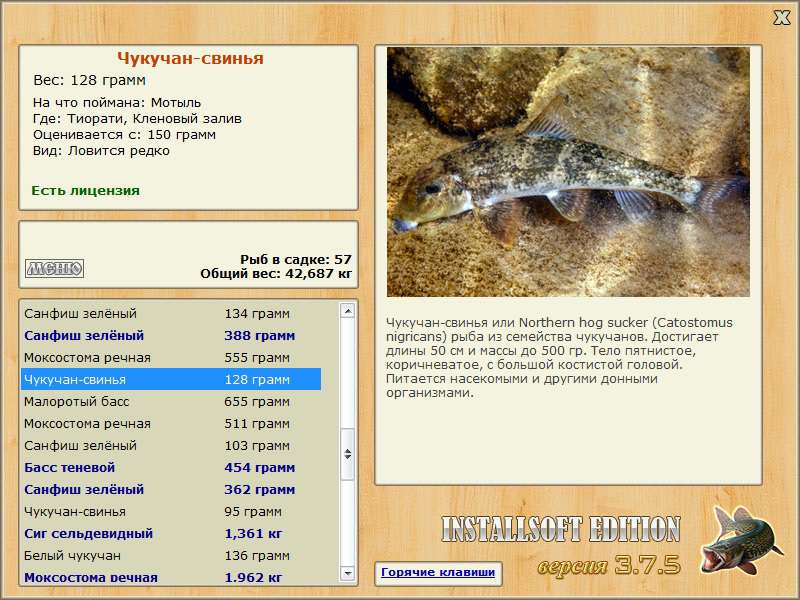Select Моксостома речная 511 грамм row

point(171,423)
